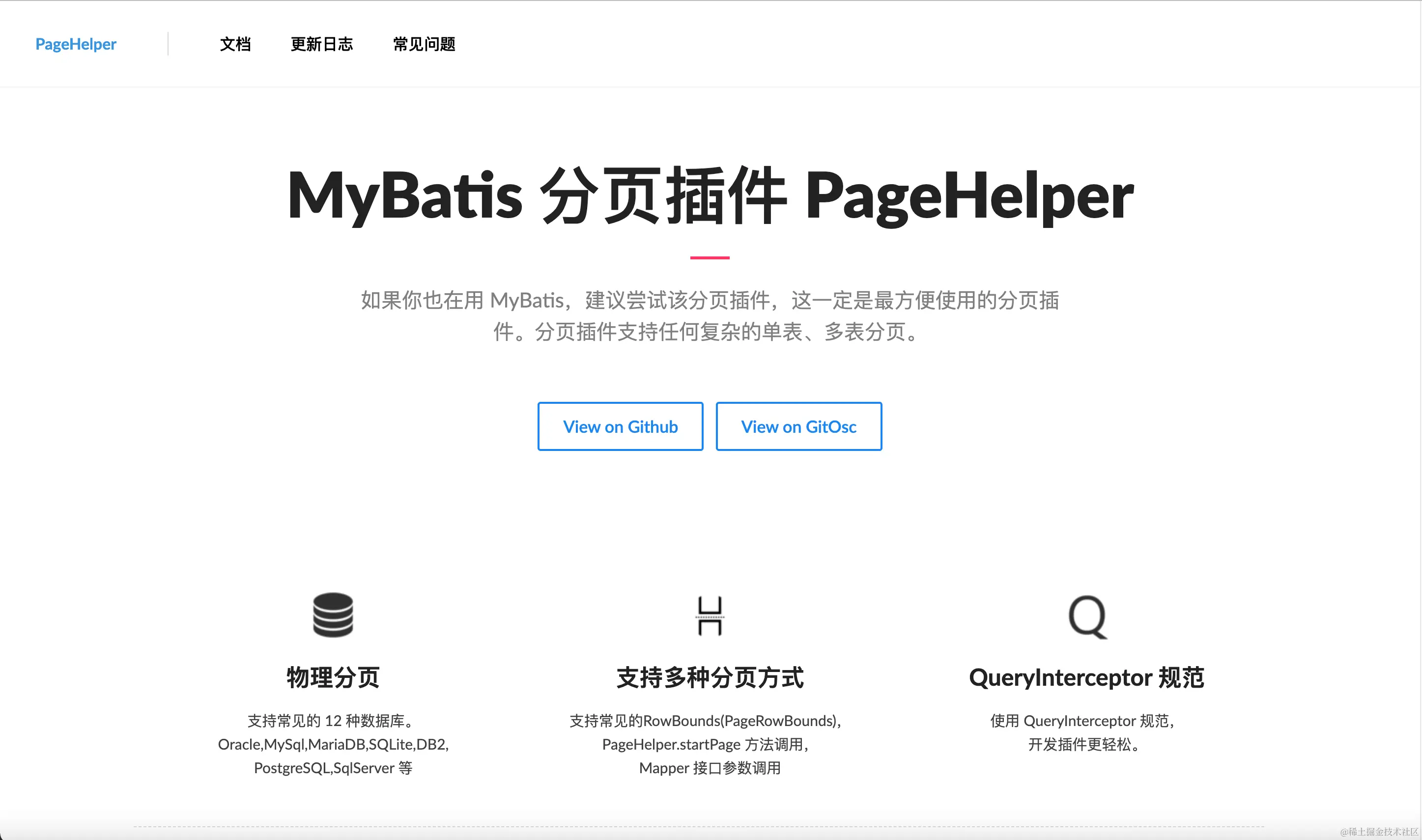Click the main heading MyBatis 分页插件 PageHelper
Screen dimensions: 1422x840
coord(710,196)
